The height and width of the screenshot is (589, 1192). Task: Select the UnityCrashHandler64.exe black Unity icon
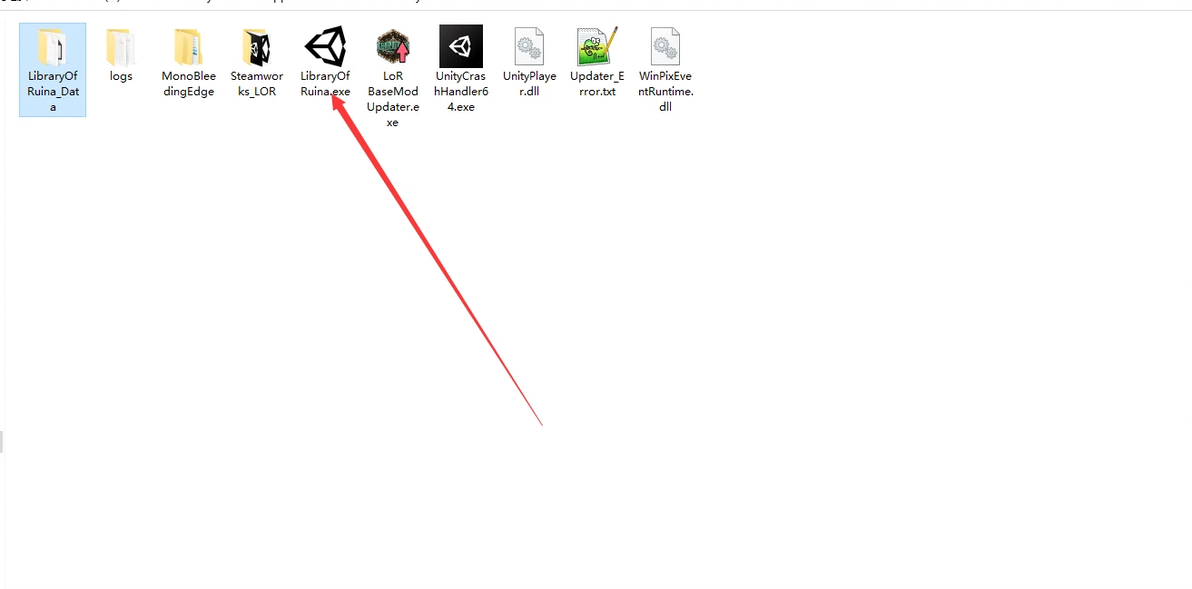461,46
